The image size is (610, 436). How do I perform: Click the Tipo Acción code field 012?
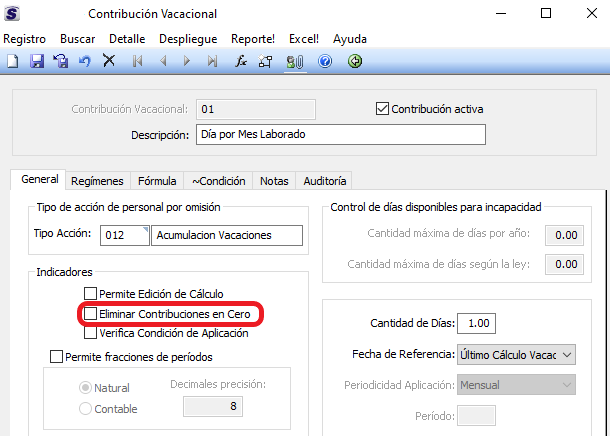(124, 235)
